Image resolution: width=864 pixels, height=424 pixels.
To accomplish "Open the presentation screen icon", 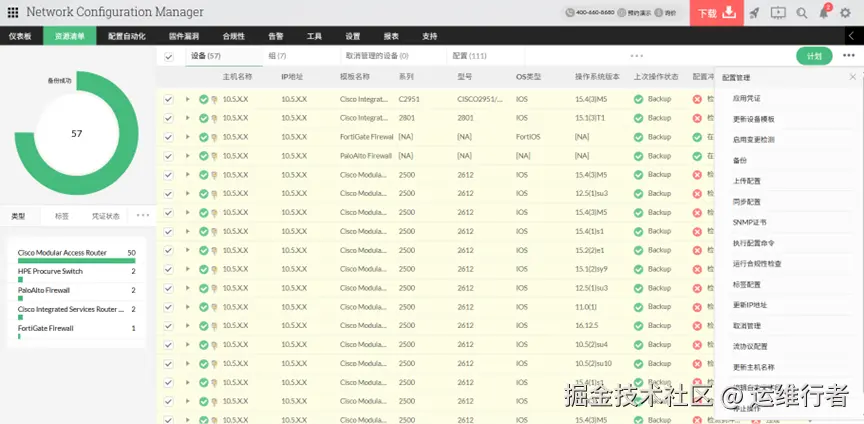I will click(778, 13).
